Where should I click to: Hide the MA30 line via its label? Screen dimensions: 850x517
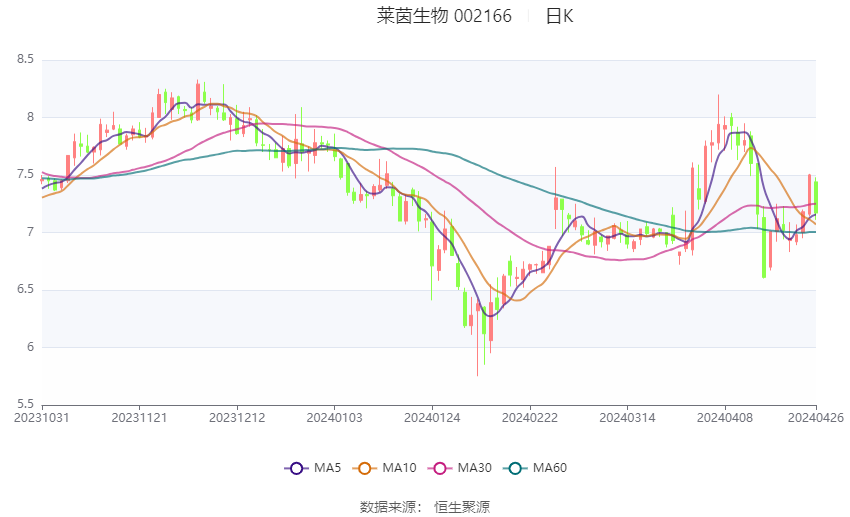point(474,468)
